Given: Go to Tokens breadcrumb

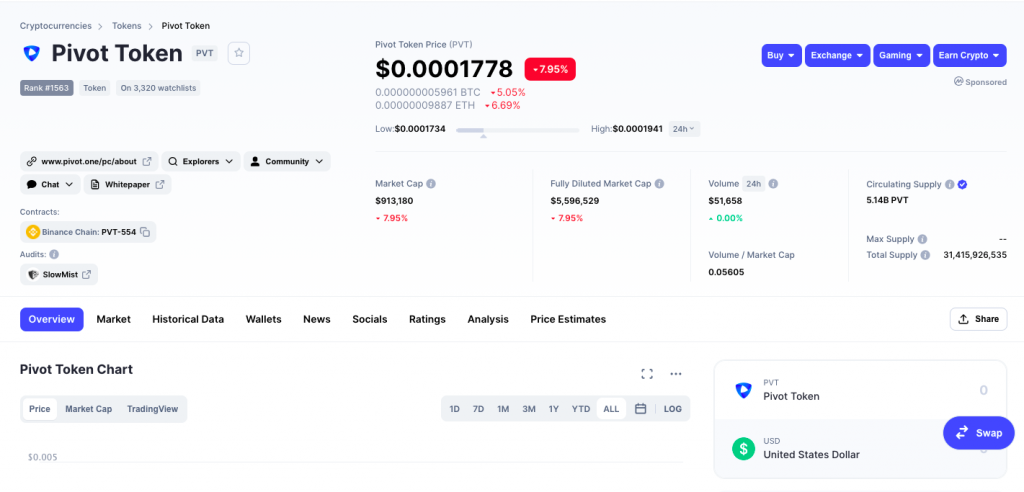Looking at the screenshot, I should coord(126,26).
